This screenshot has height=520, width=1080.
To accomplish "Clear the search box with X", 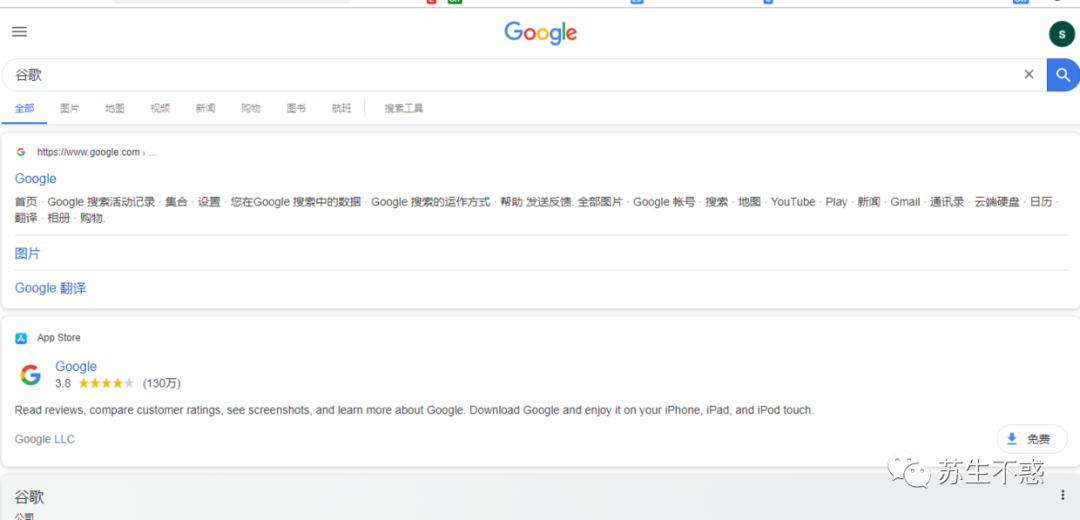I will point(1028,74).
